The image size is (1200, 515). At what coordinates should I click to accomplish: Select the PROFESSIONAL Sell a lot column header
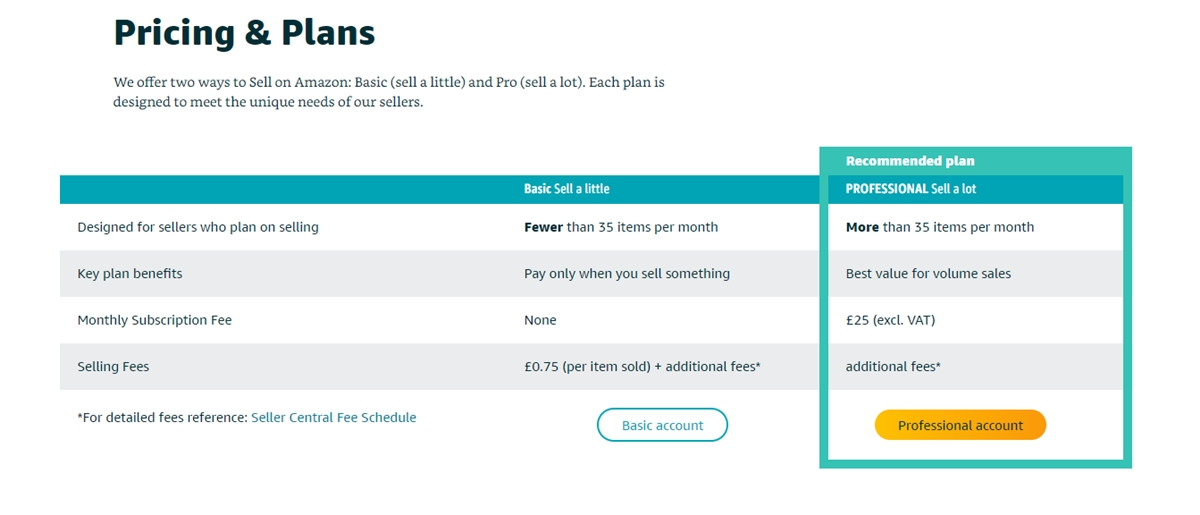[910, 189]
